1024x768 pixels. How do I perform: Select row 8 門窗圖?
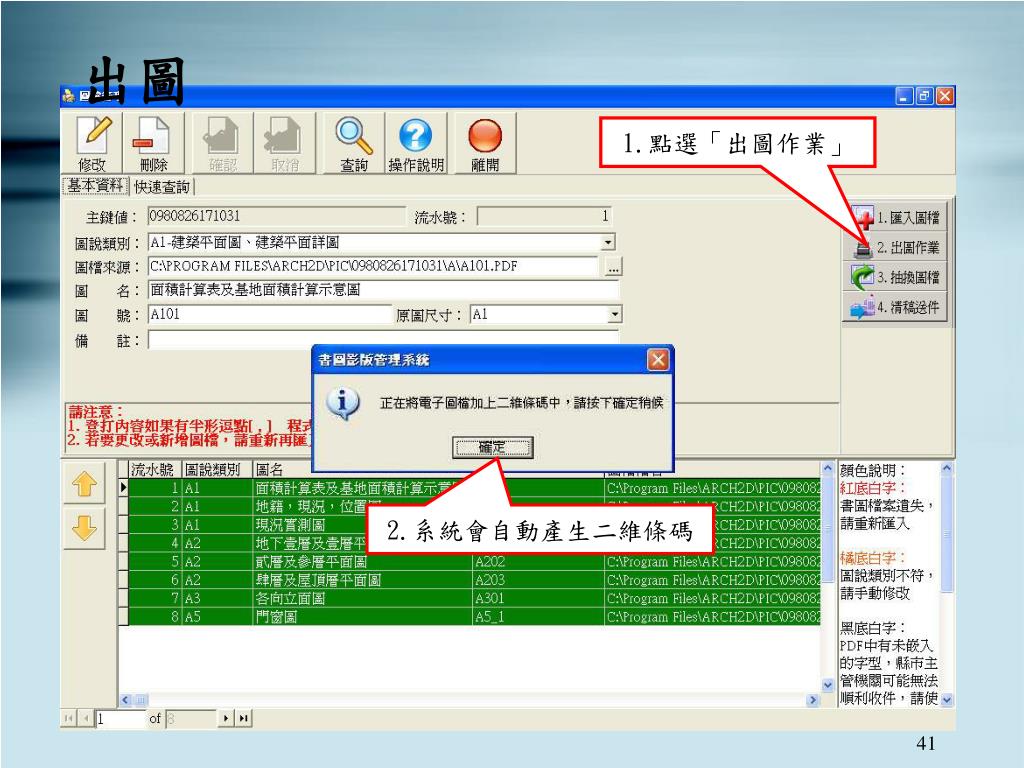[x=474, y=616]
